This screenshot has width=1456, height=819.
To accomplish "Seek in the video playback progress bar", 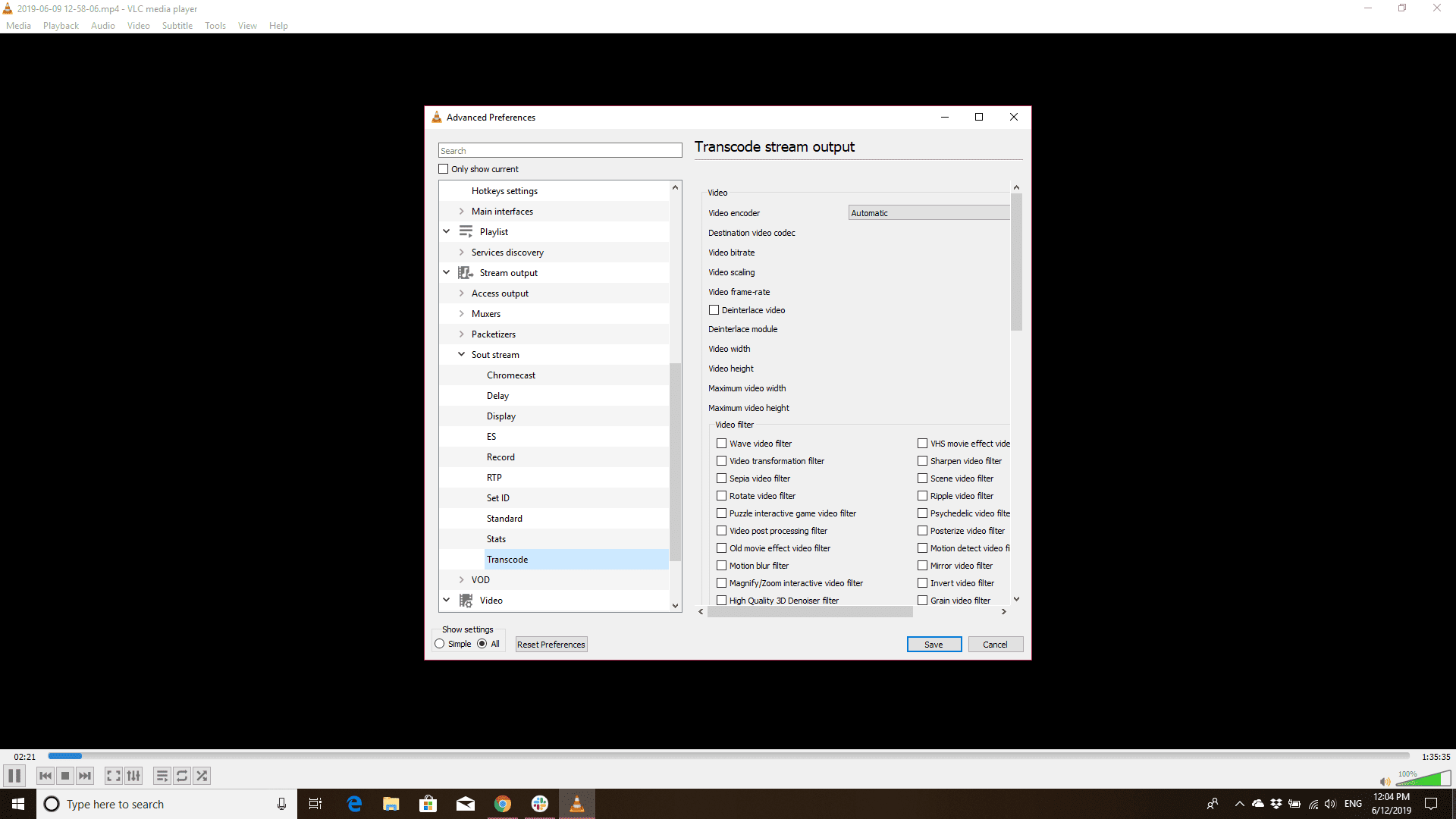I will point(729,756).
